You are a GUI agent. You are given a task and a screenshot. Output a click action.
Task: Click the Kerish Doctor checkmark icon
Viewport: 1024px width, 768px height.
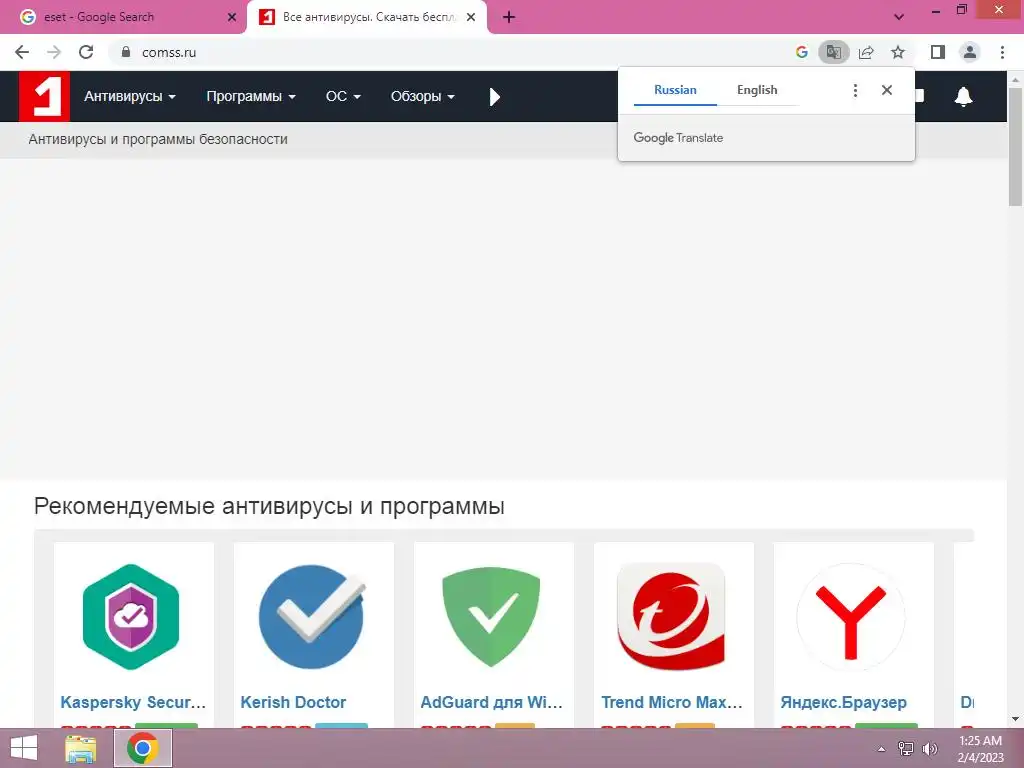click(x=312, y=616)
